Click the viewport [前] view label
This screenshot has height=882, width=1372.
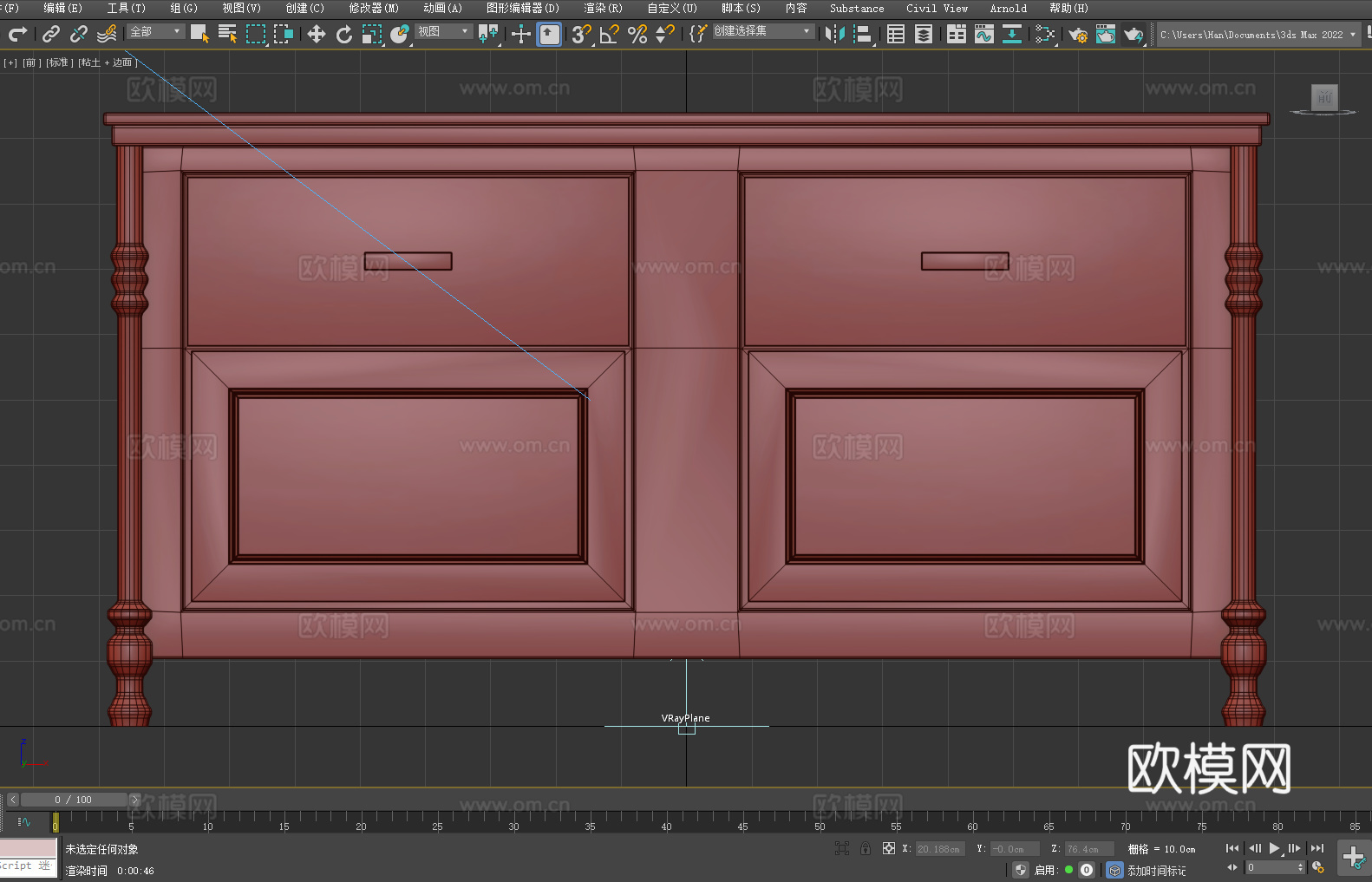click(x=32, y=62)
